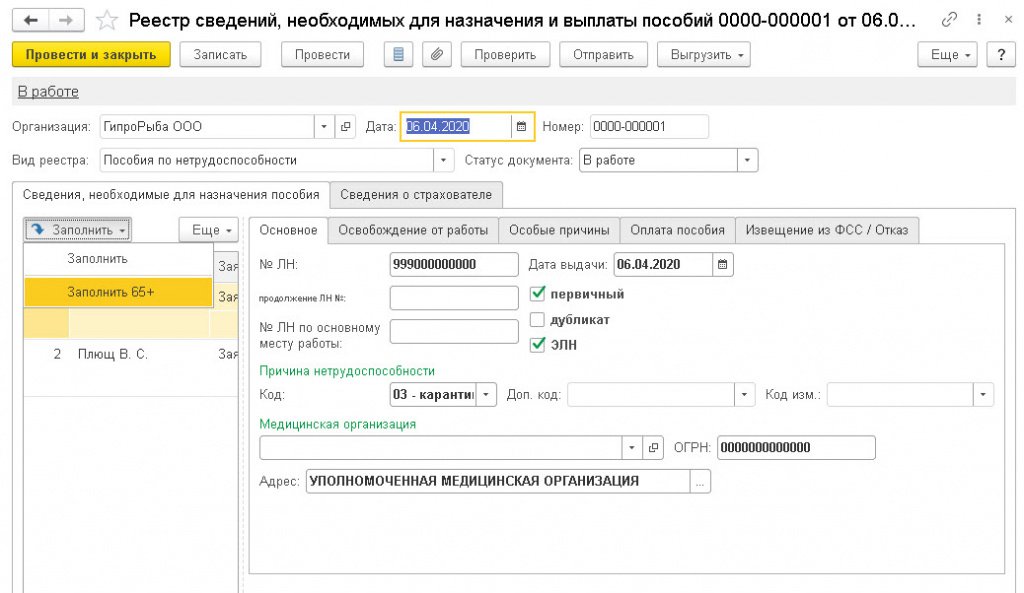The image size is (1024, 593).
Task: Uncheck the ЭЛН checkbox
Action: 537,345
